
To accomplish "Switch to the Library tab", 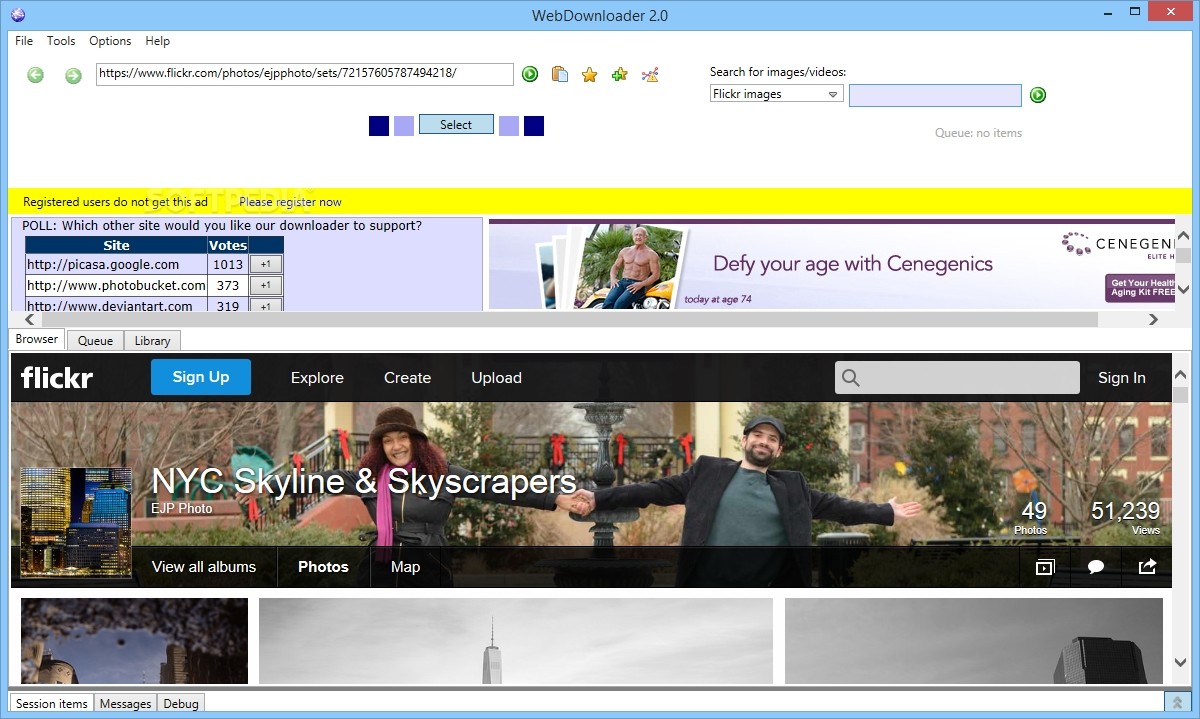I will 152,341.
